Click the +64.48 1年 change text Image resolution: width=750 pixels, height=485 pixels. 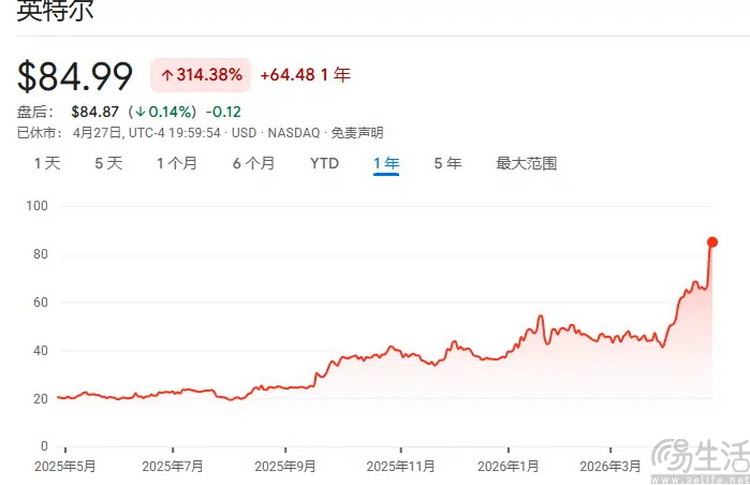305,75
